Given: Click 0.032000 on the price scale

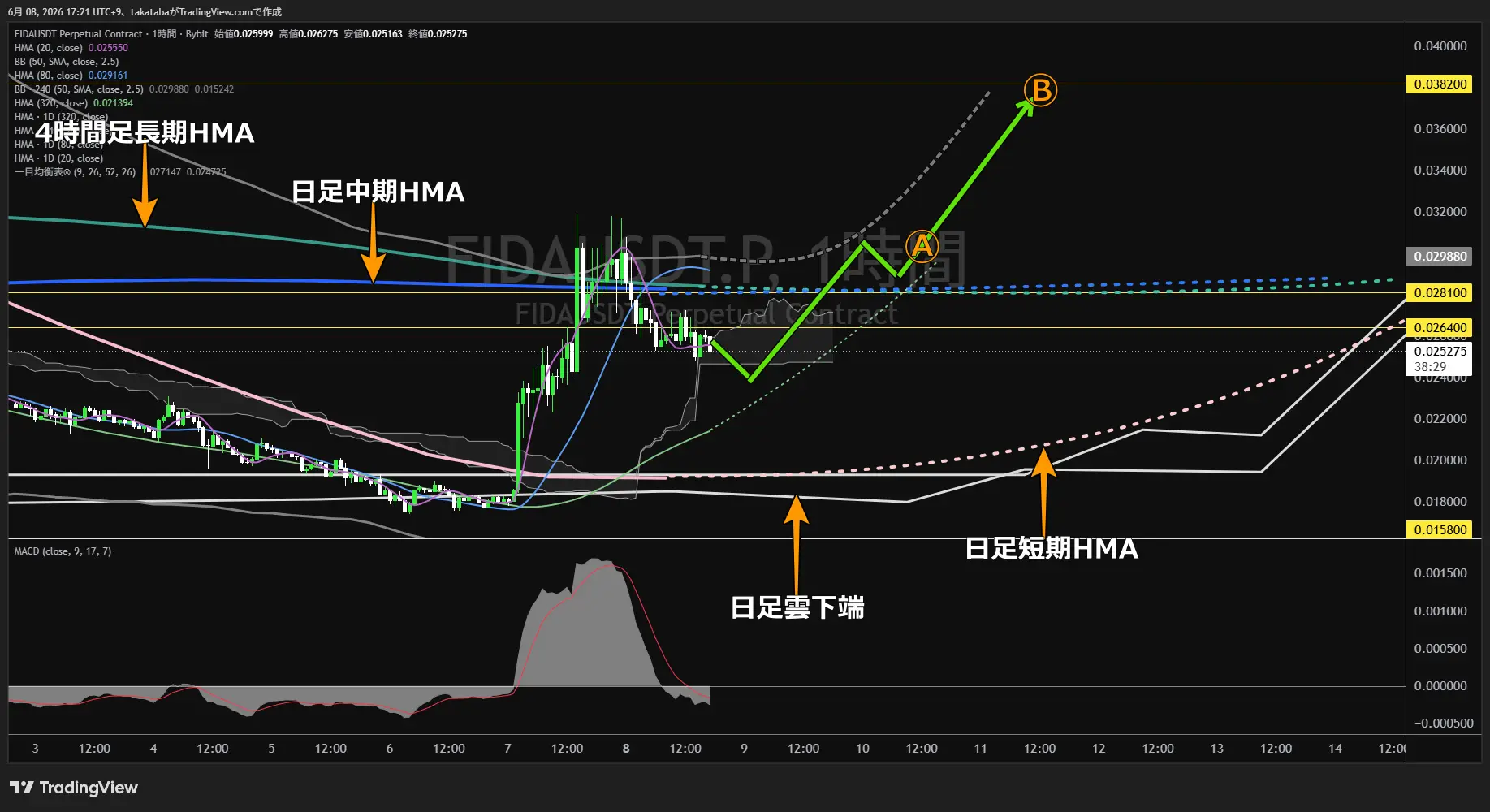Looking at the screenshot, I should [x=1440, y=212].
